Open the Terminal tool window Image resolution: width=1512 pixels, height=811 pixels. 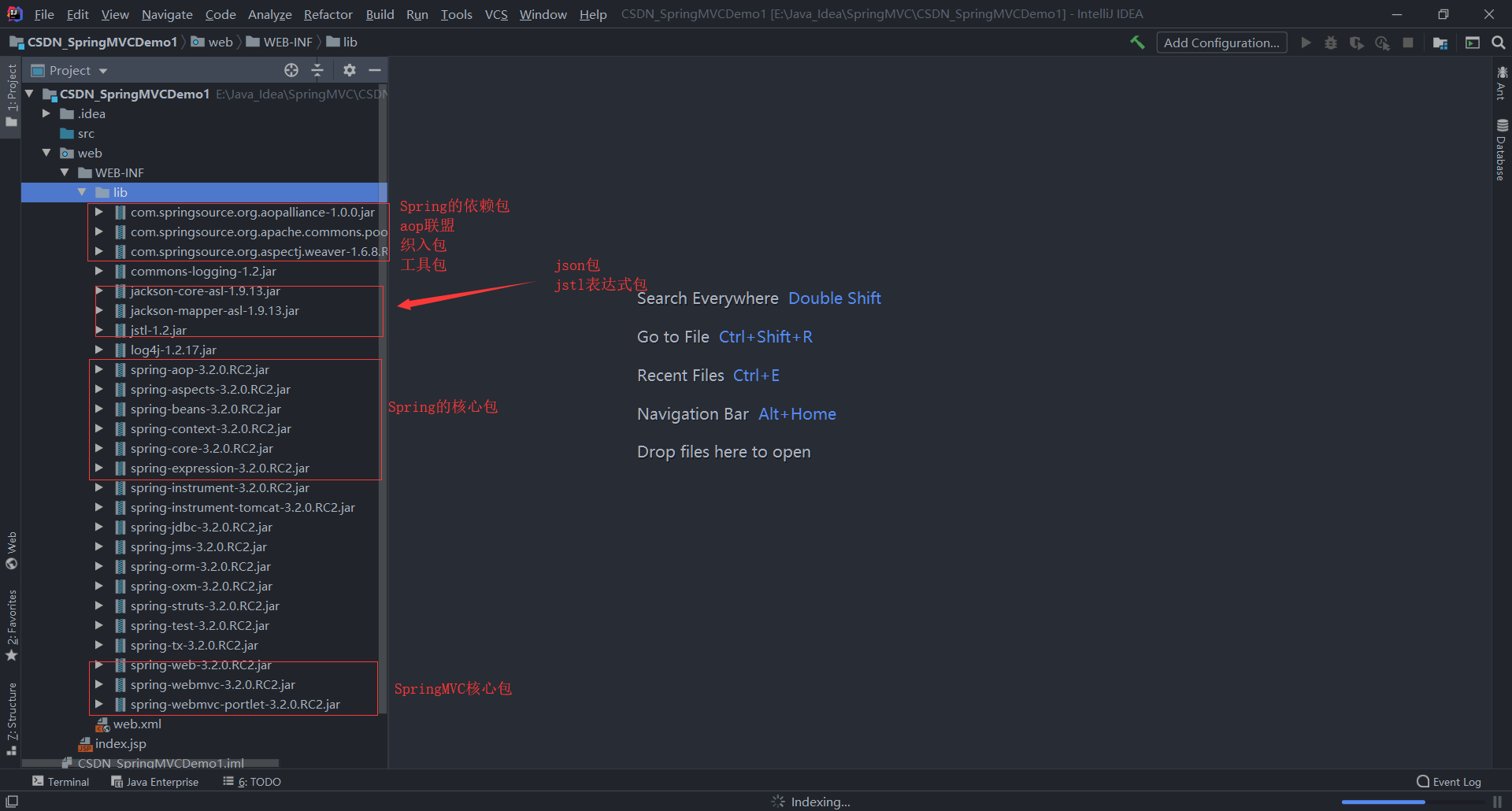point(61,782)
